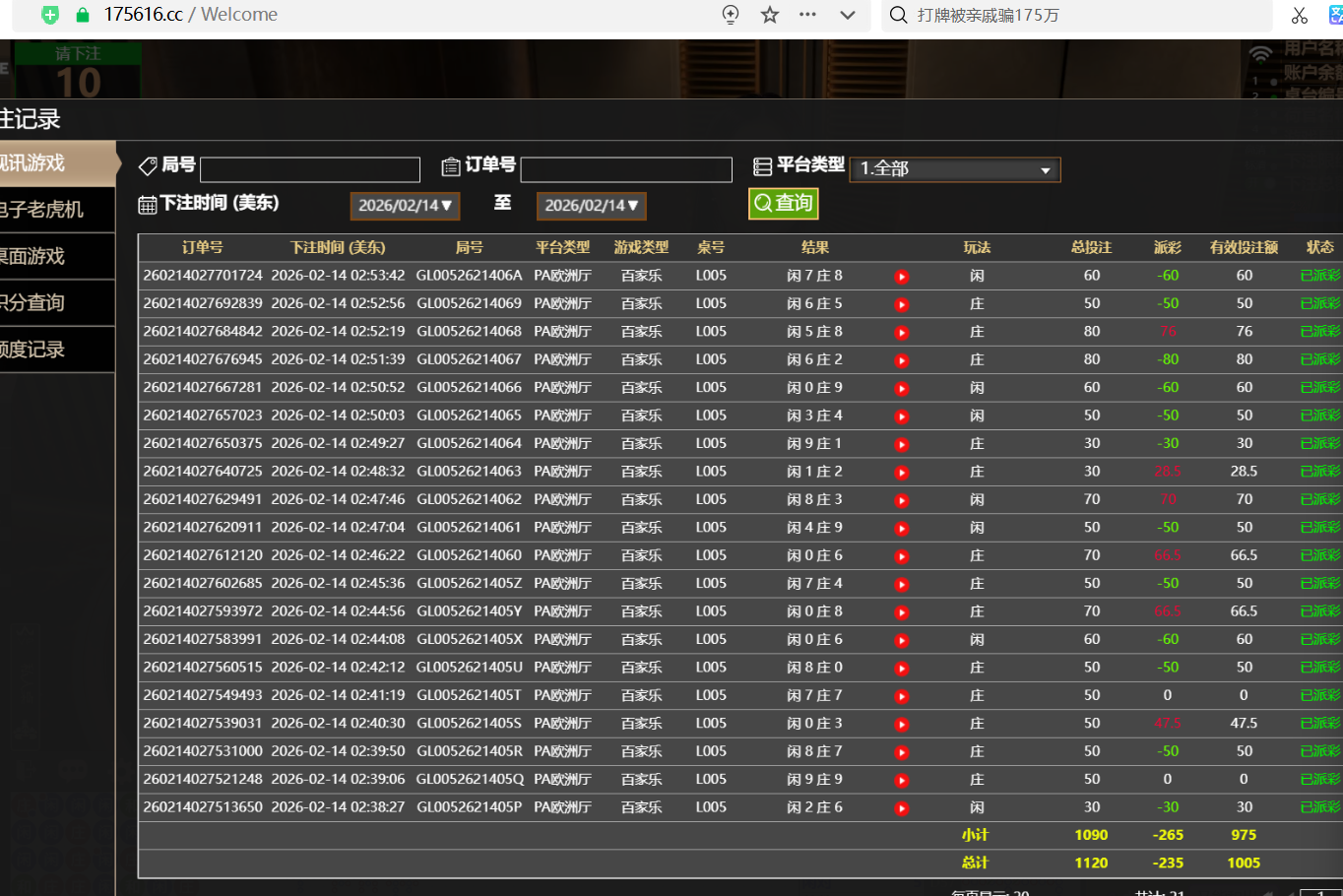
Task: Click the 局号 input field
Action: [x=309, y=170]
